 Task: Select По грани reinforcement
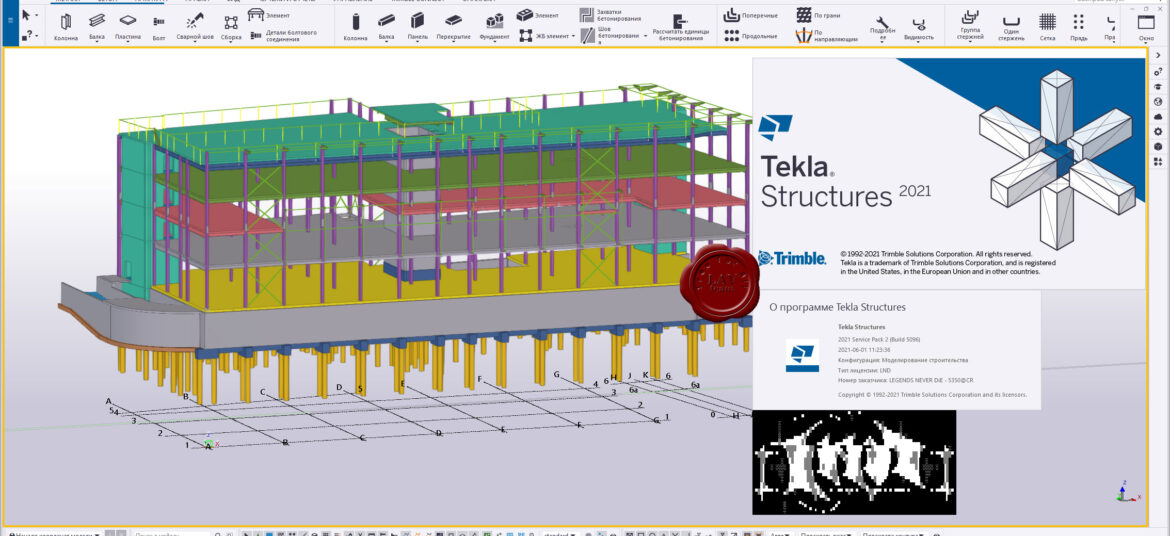[x=816, y=15]
